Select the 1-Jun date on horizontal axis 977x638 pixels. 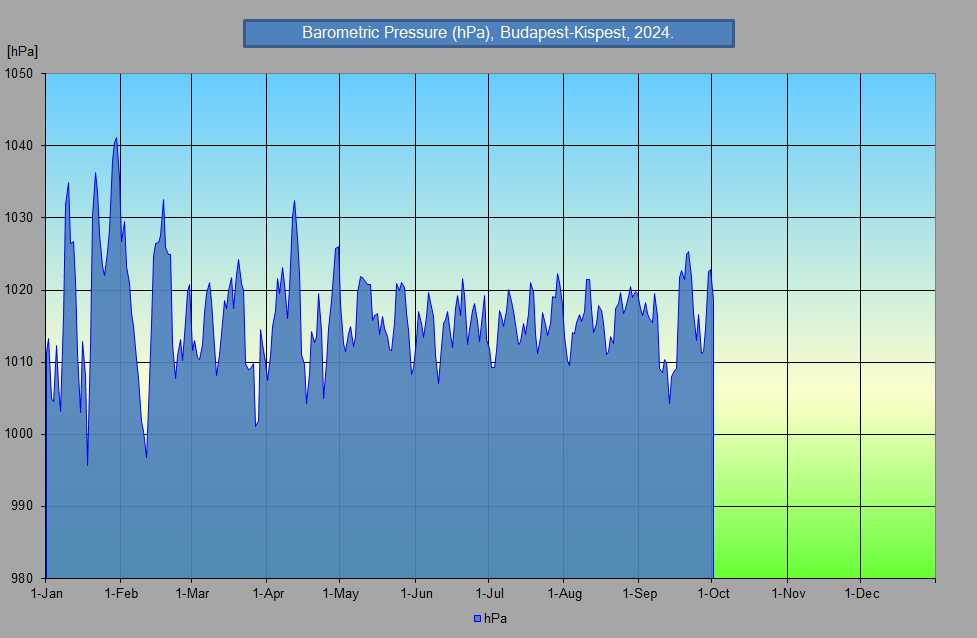pyautogui.click(x=416, y=594)
